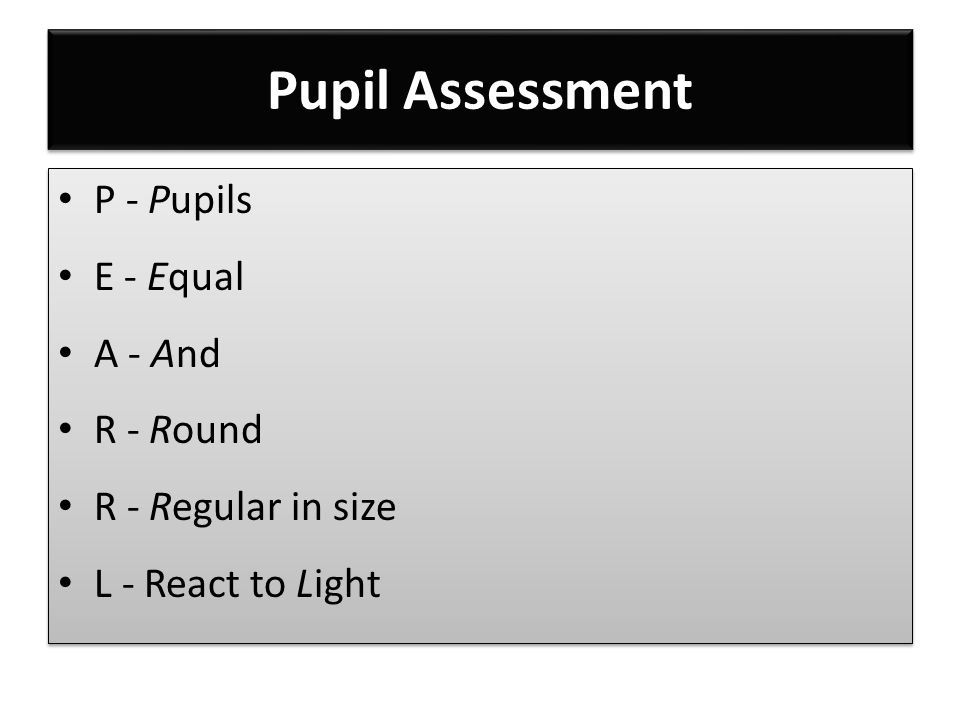Select the 'L - React to Light' line
960x720 pixels.
coord(238,584)
